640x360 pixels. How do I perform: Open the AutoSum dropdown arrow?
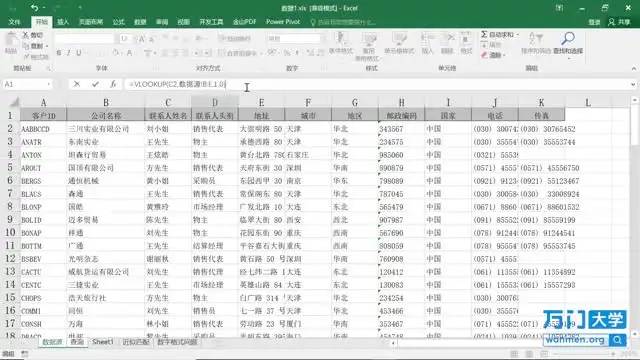click(x=518, y=35)
